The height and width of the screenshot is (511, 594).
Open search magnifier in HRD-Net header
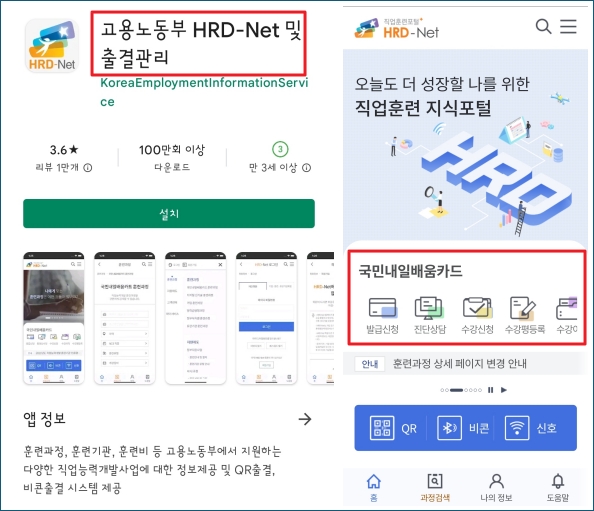(543, 27)
